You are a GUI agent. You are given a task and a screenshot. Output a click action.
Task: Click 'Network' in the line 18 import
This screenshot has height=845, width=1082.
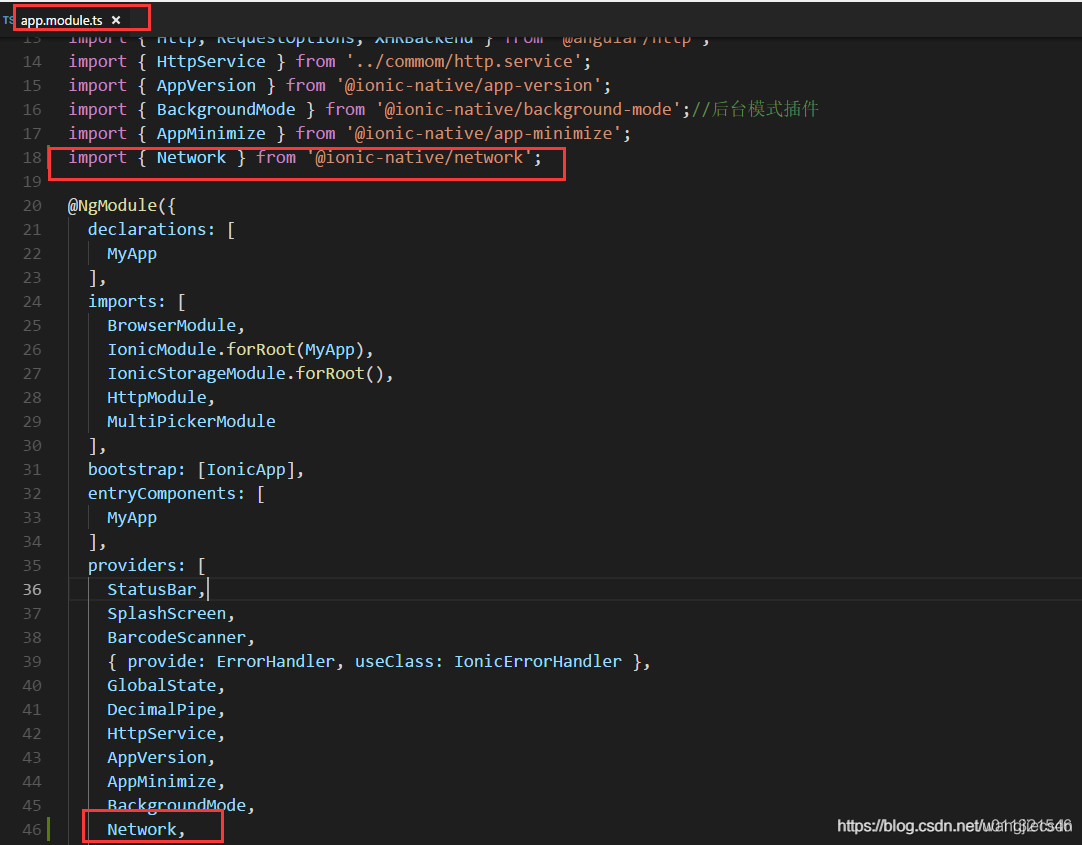[x=191, y=158]
